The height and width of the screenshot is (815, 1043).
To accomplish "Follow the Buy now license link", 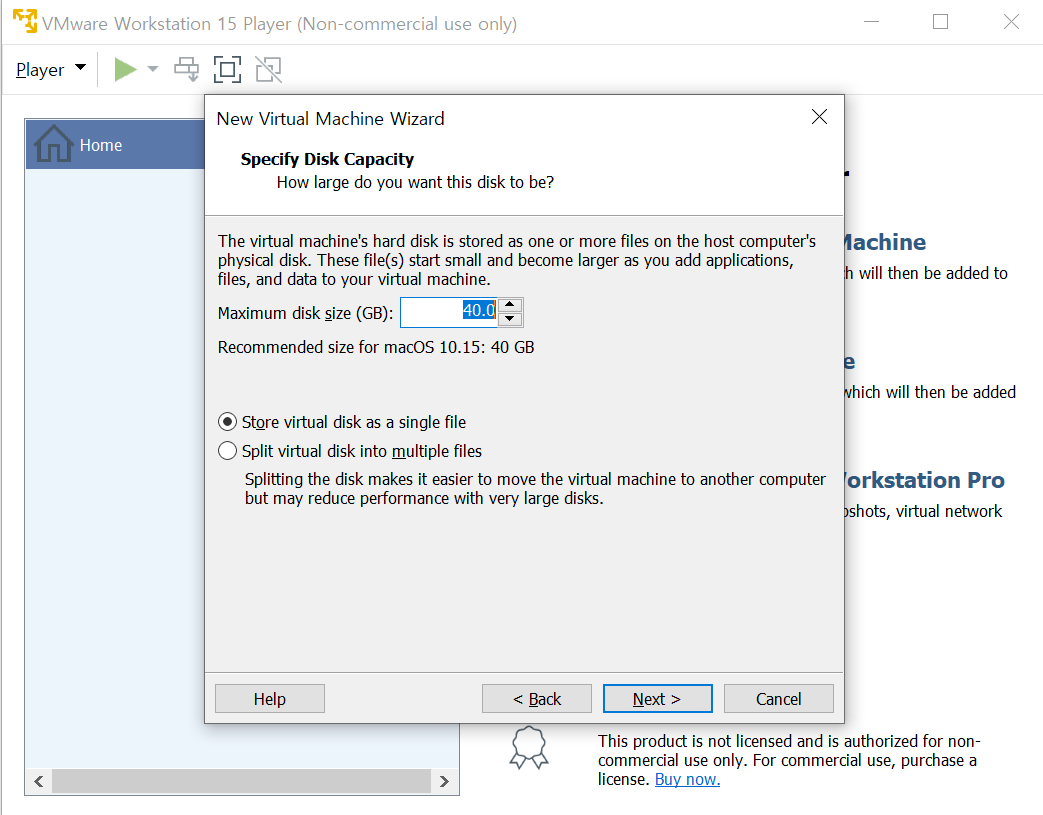I will pos(687,779).
